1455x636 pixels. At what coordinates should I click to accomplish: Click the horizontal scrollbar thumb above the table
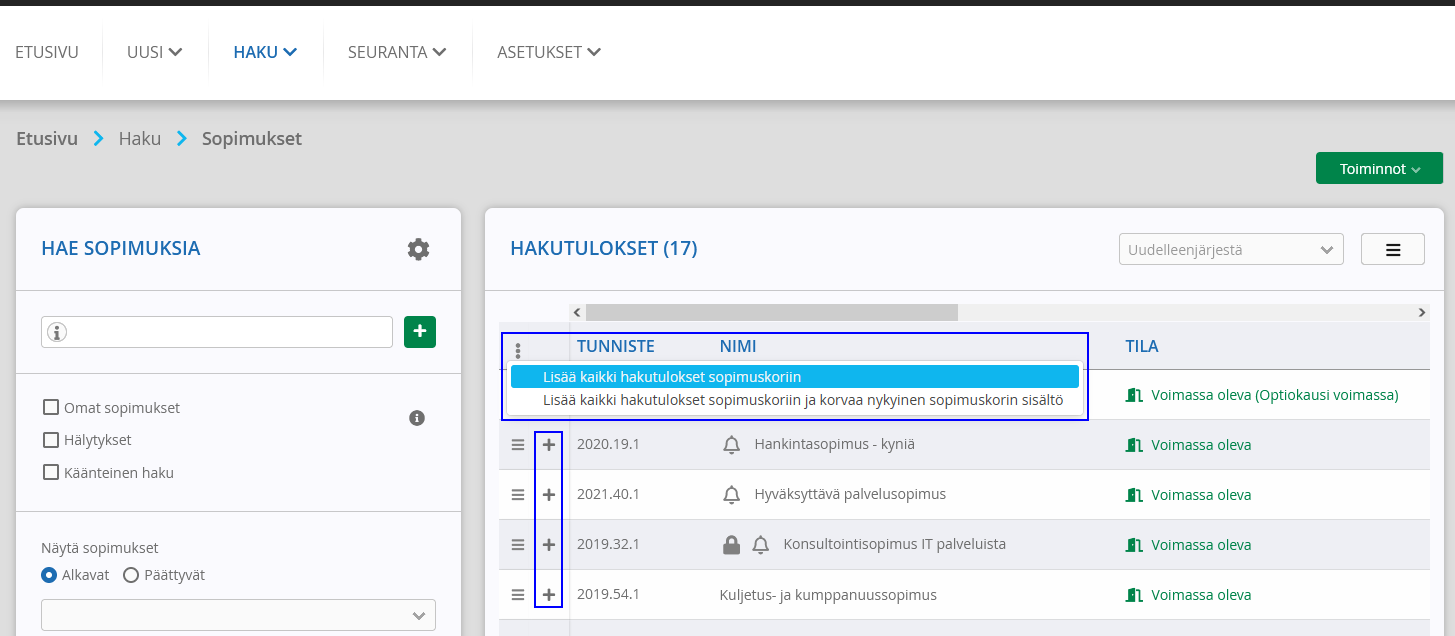(772, 313)
